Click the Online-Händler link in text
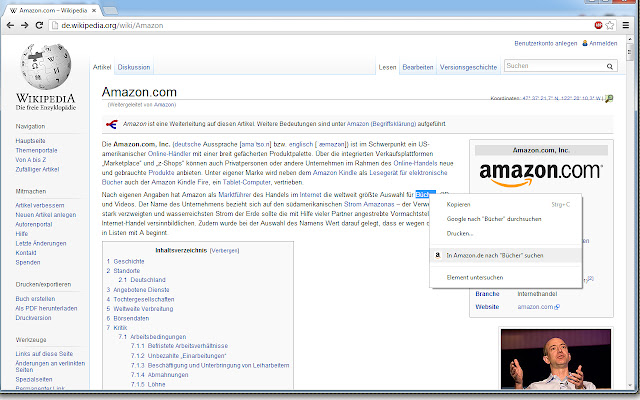The image size is (640, 400). (x=169, y=154)
